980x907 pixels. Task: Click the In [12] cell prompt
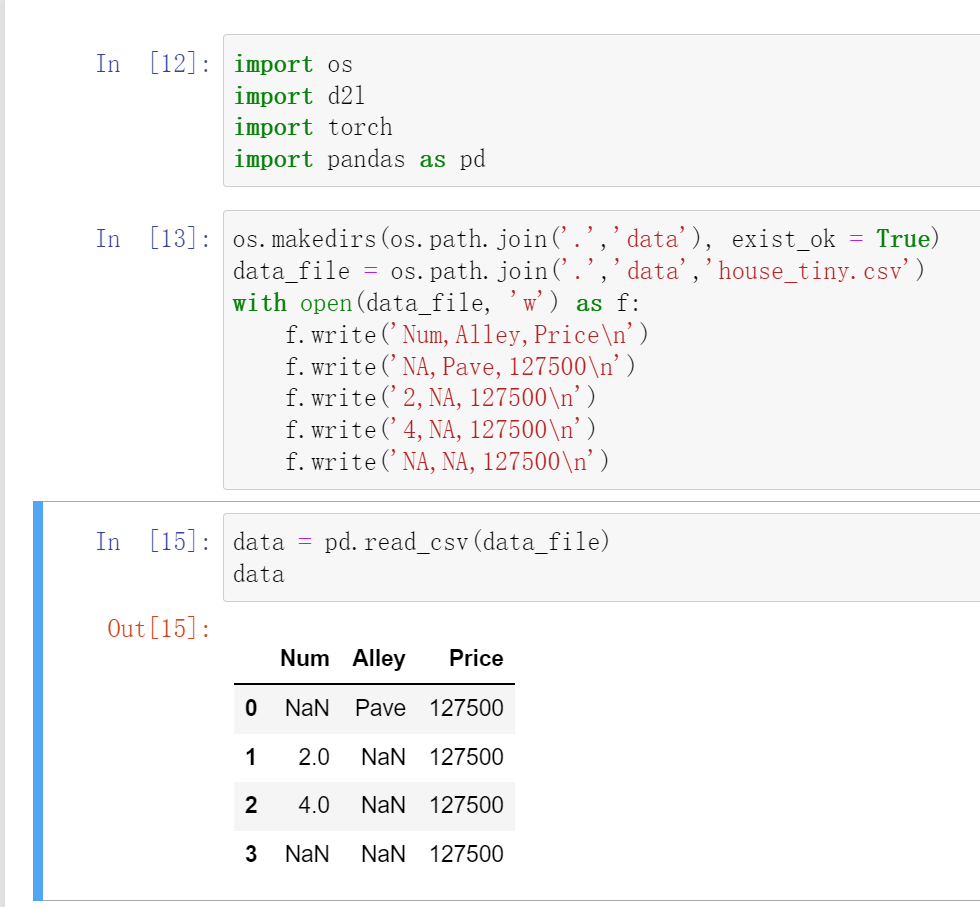tap(153, 64)
